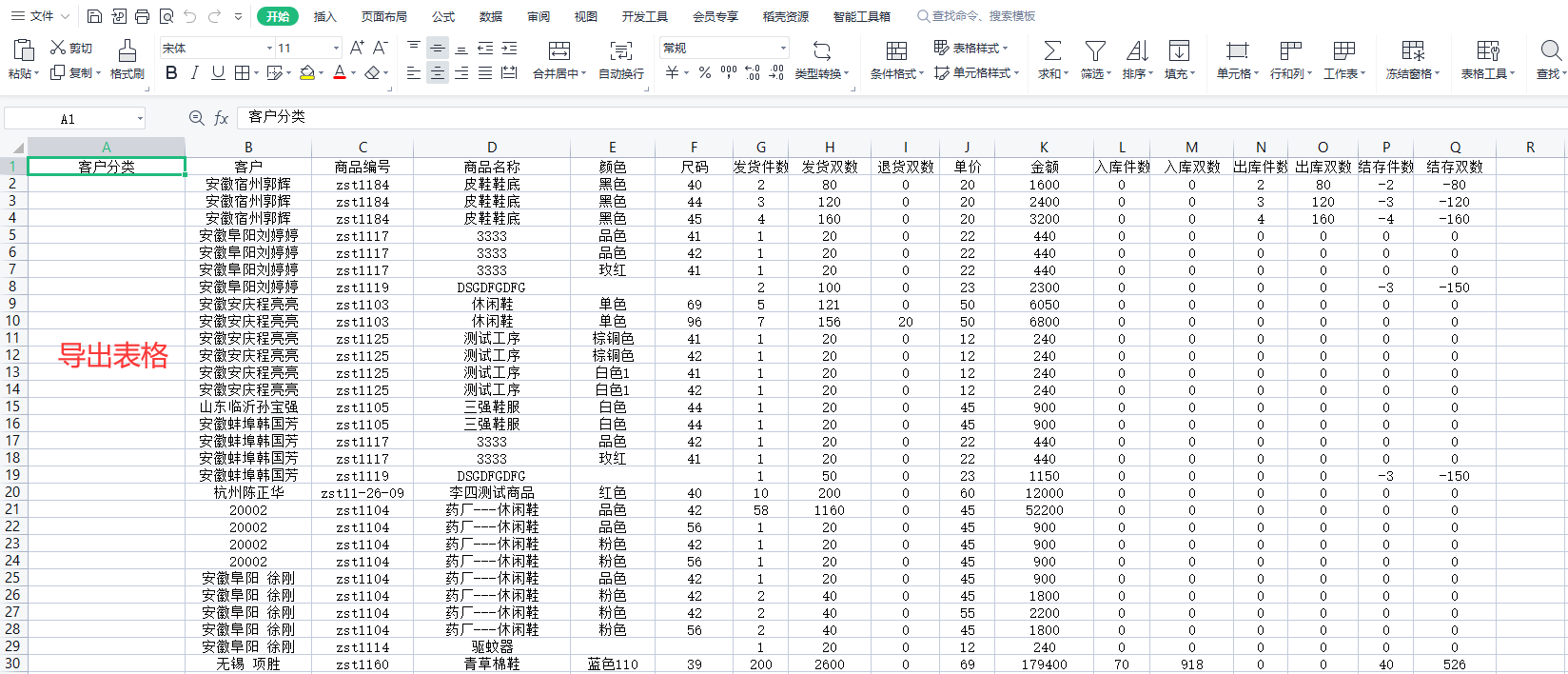Click the Filter (筛选) funnel icon
Viewport: 1568px width, 674px height.
[x=1095, y=50]
